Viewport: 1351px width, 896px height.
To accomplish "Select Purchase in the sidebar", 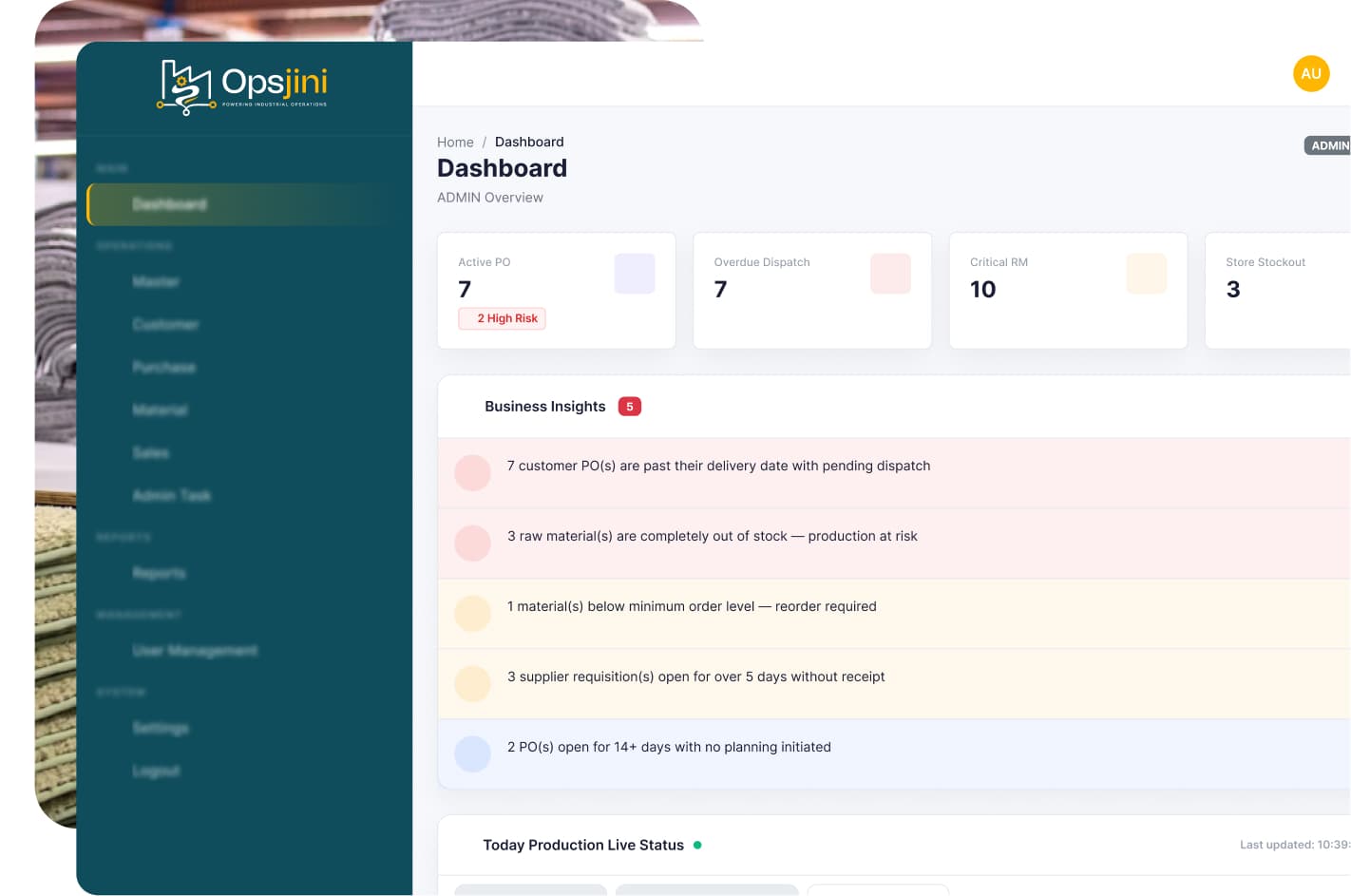I will pyautogui.click(x=164, y=367).
